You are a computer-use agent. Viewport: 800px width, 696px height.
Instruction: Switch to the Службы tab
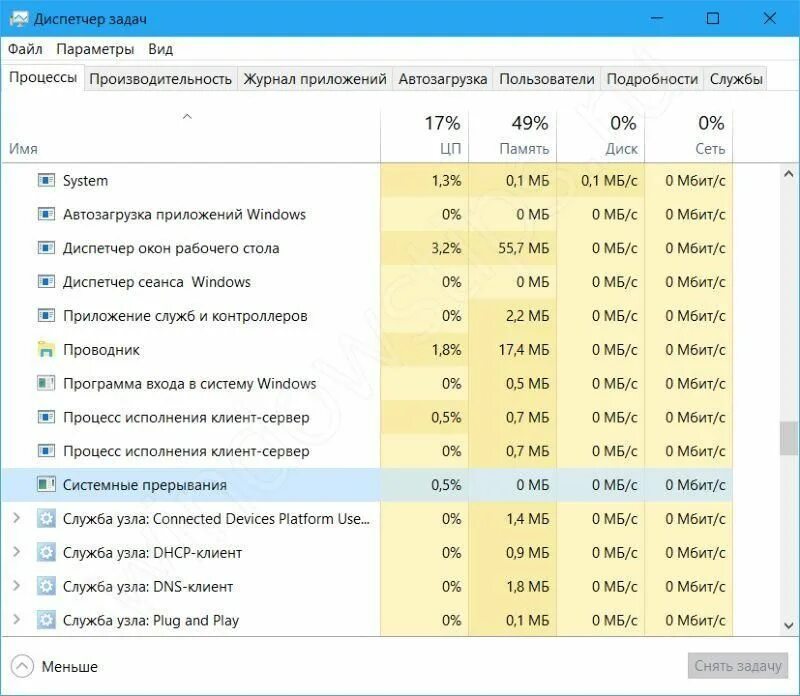click(738, 77)
